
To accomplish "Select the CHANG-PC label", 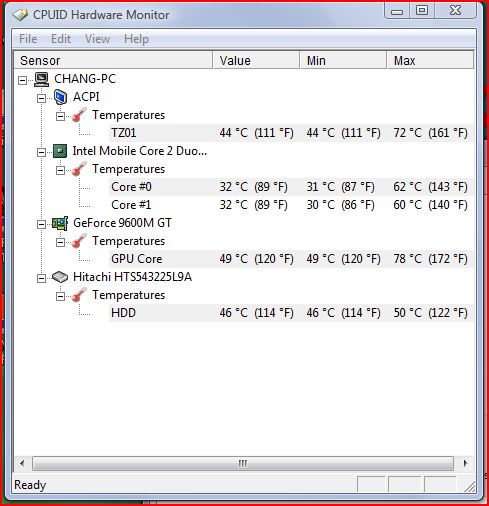I will pyautogui.click(x=85, y=79).
